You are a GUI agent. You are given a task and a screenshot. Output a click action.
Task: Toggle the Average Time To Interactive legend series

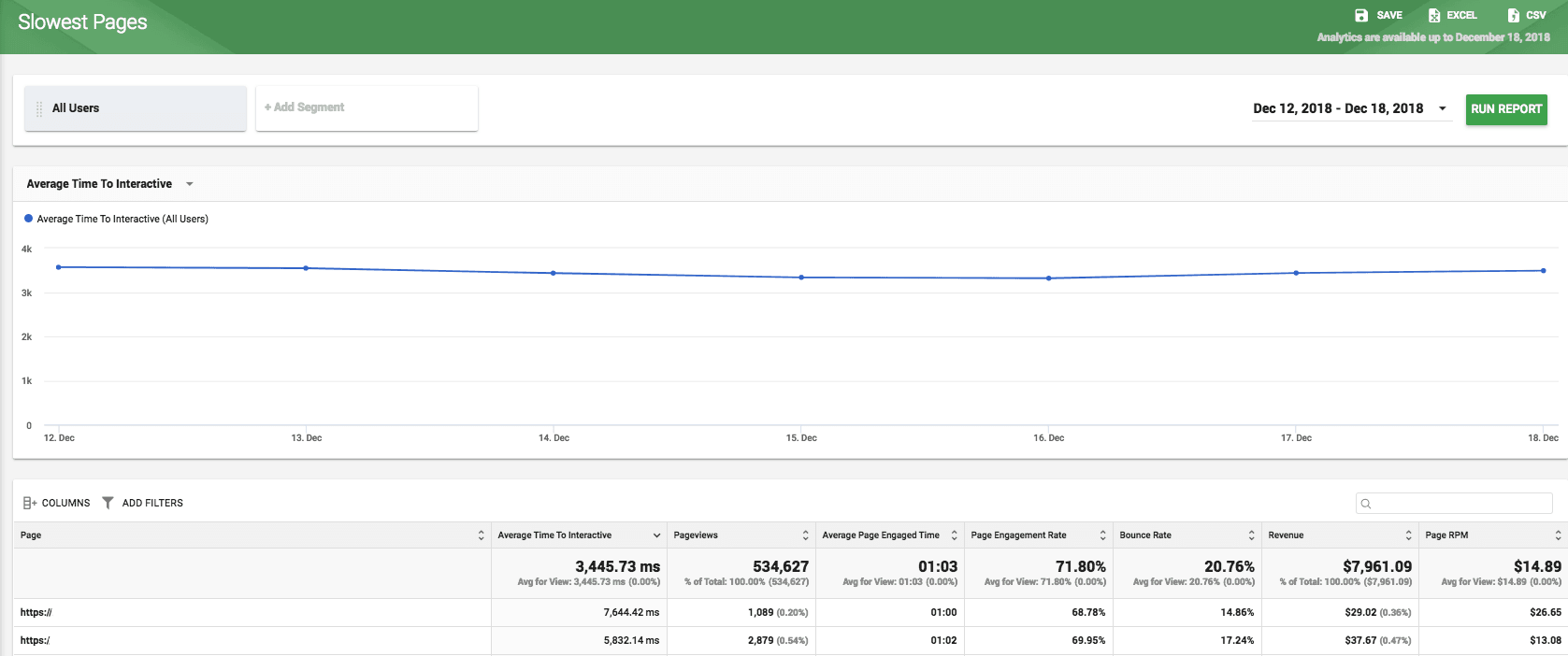(x=116, y=219)
